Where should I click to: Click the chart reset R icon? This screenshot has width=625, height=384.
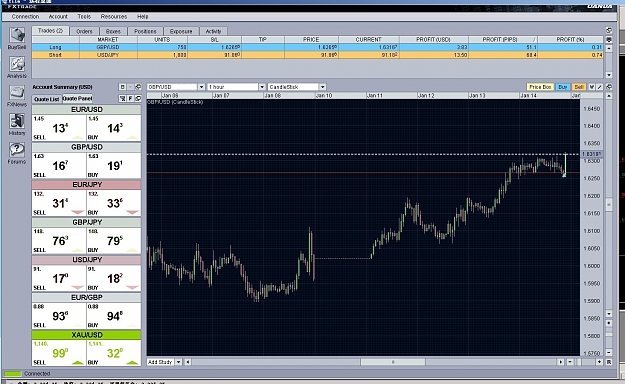609,362
